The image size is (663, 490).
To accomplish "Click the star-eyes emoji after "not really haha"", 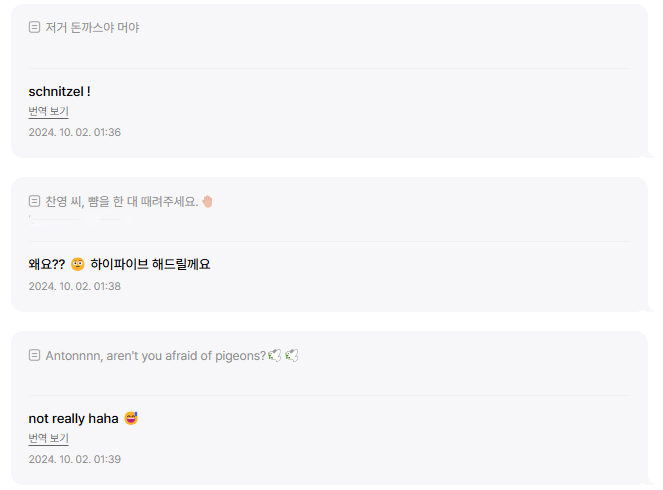I will click(131, 418).
